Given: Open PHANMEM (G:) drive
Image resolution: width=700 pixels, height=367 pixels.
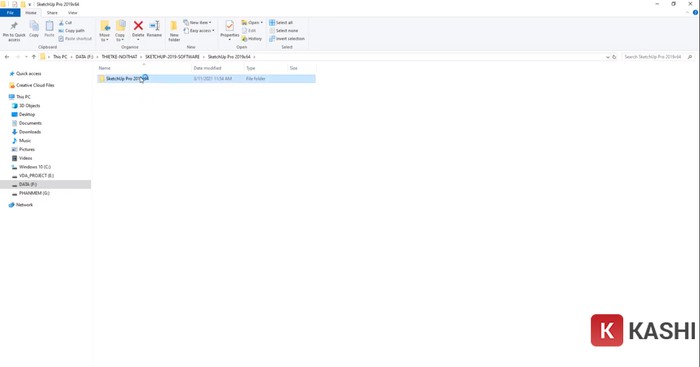Looking at the screenshot, I should (34, 193).
